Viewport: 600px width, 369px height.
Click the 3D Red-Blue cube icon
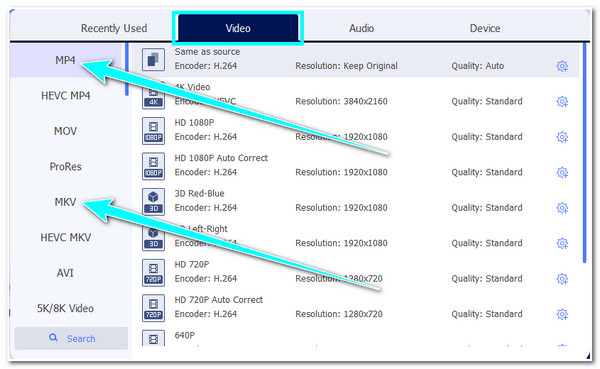[153, 202]
